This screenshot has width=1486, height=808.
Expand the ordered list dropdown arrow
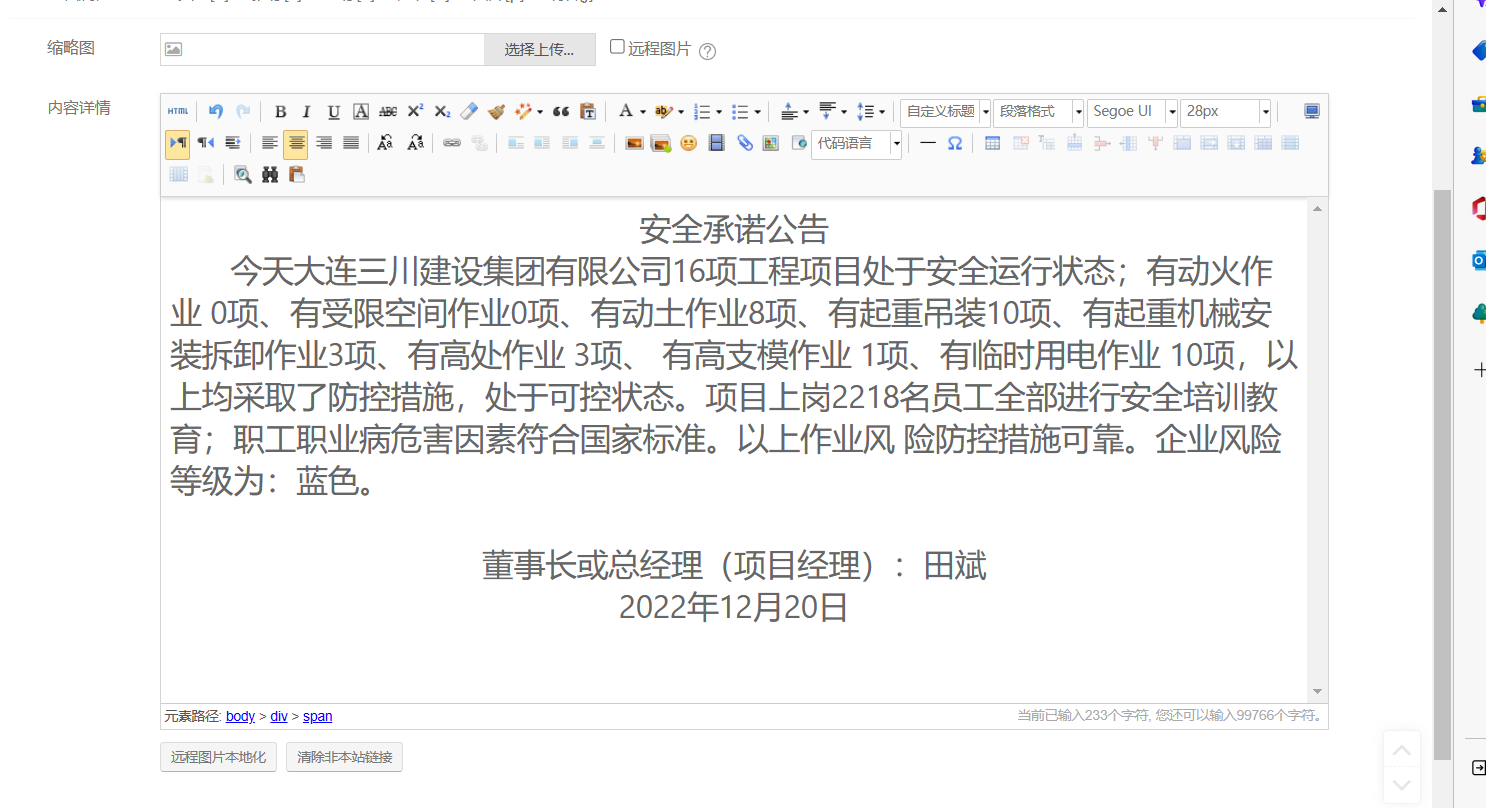(719, 112)
